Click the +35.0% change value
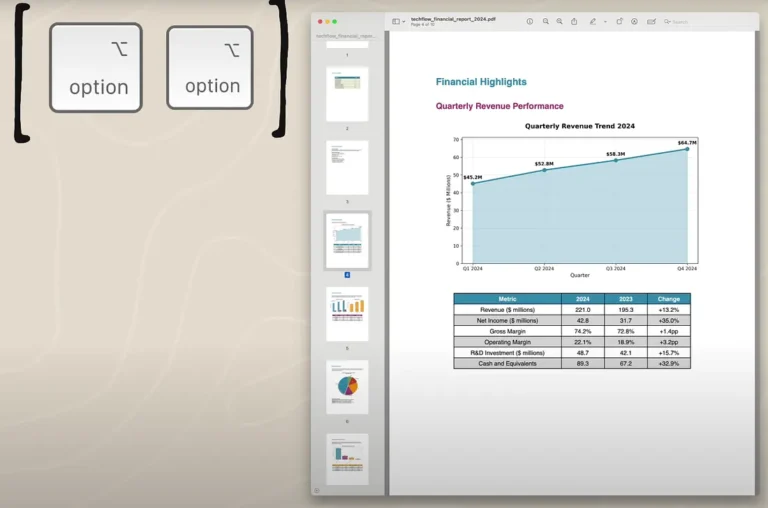Screen dimensions: 768x508 [669, 320]
